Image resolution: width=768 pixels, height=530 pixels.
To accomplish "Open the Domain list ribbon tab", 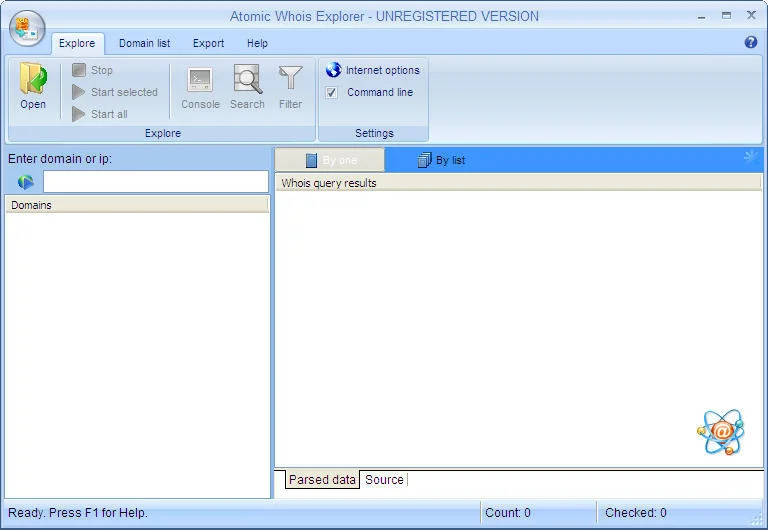I will pyautogui.click(x=144, y=43).
